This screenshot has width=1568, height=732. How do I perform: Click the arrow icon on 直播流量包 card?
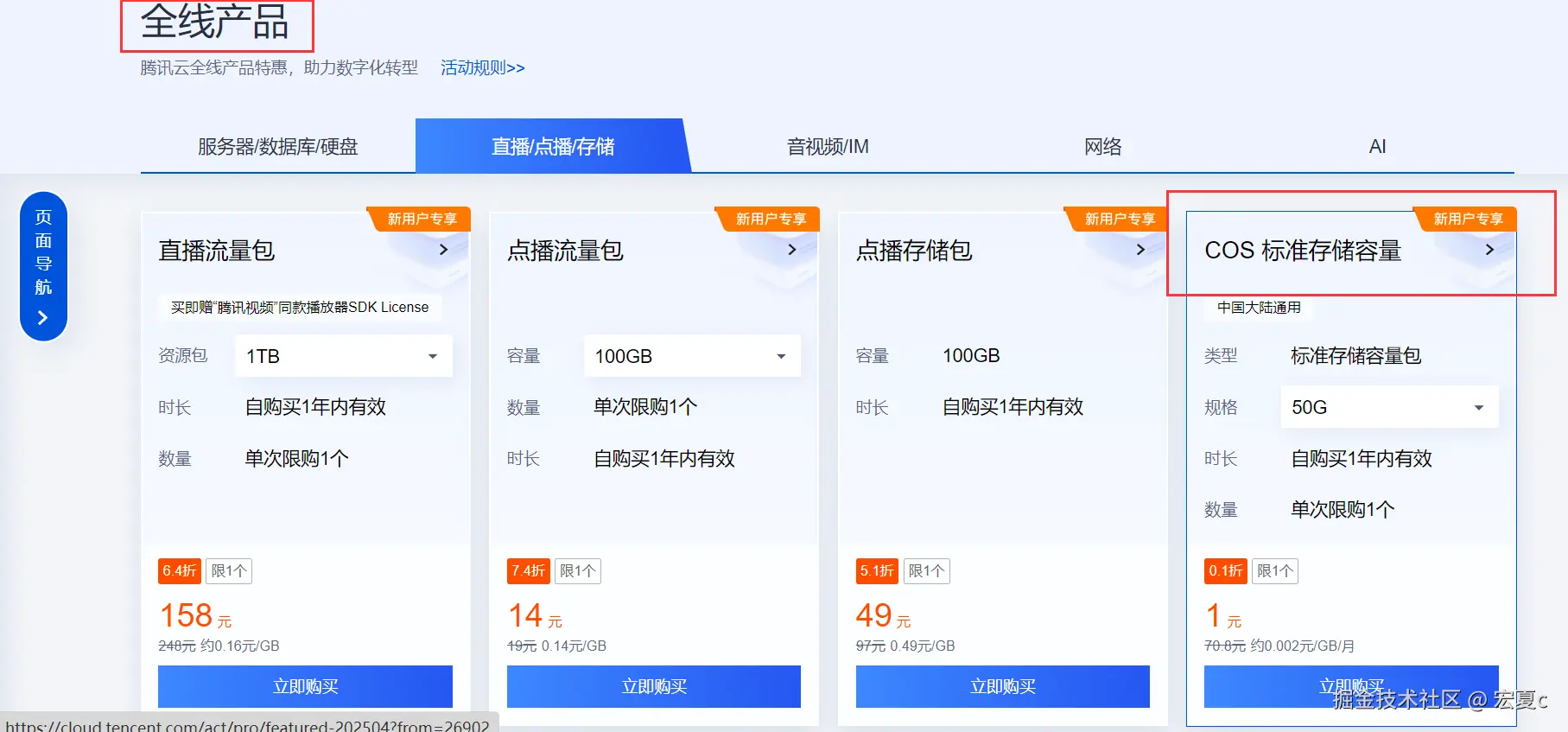click(x=443, y=250)
